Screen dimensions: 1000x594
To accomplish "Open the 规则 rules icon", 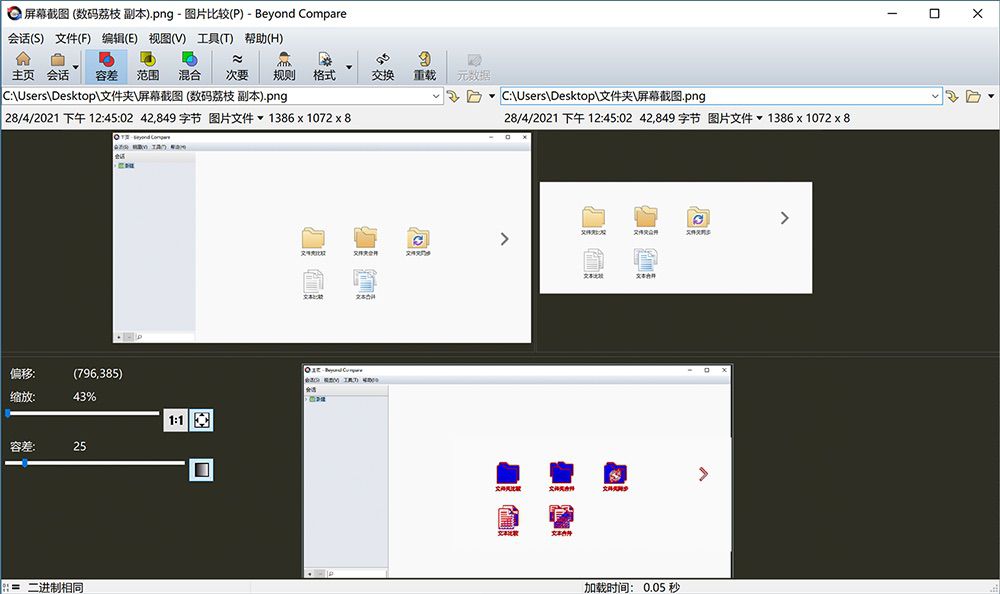I will click(284, 66).
